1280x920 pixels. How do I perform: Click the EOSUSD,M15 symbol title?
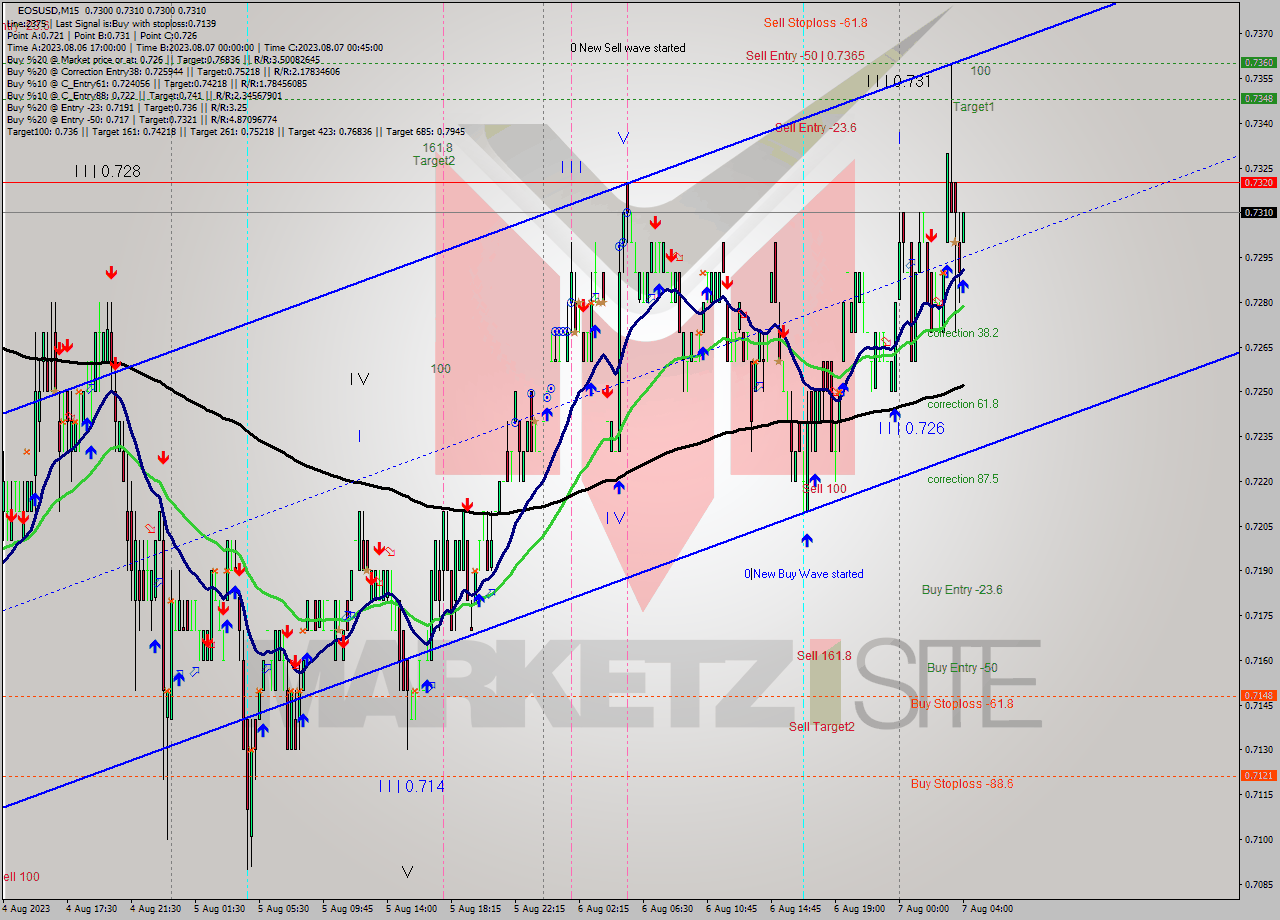pyautogui.click(x=47, y=10)
